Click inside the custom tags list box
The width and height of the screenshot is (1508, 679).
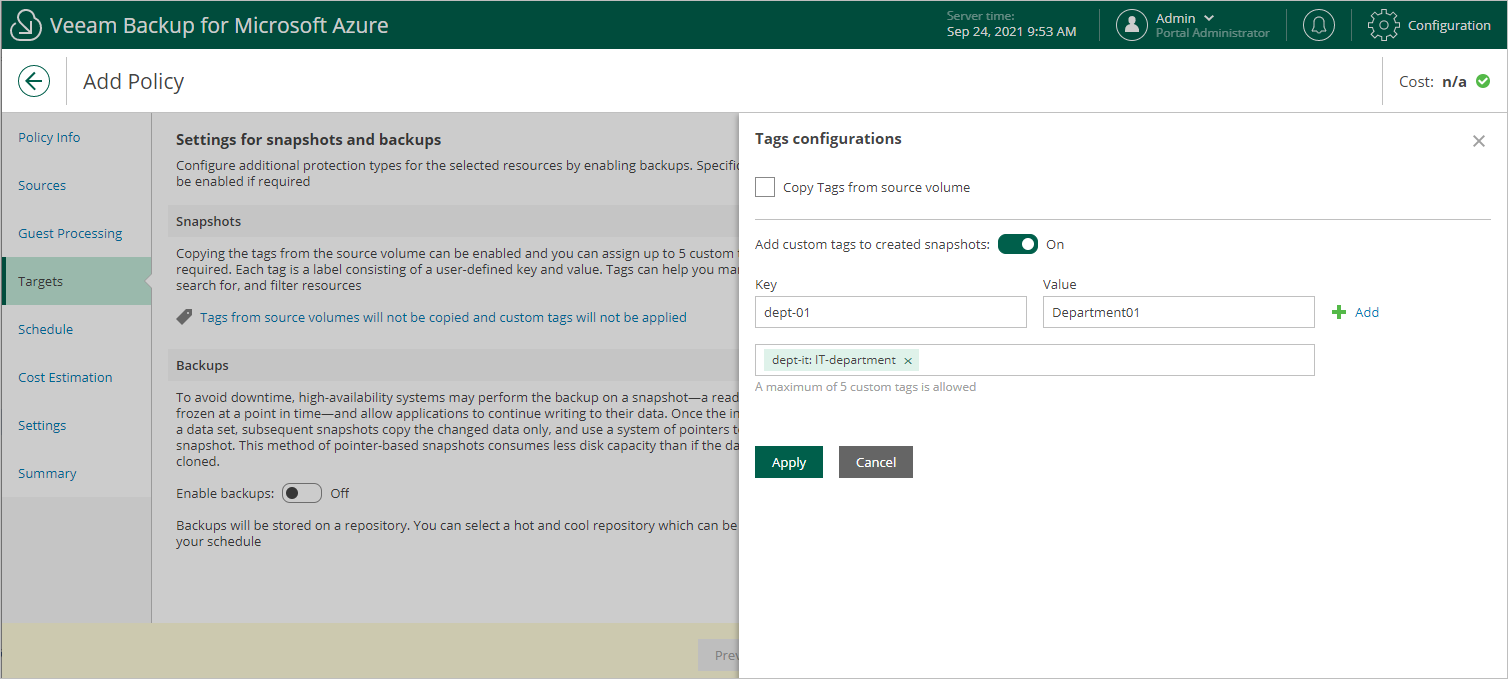pyautogui.click(x=1035, y=360)
